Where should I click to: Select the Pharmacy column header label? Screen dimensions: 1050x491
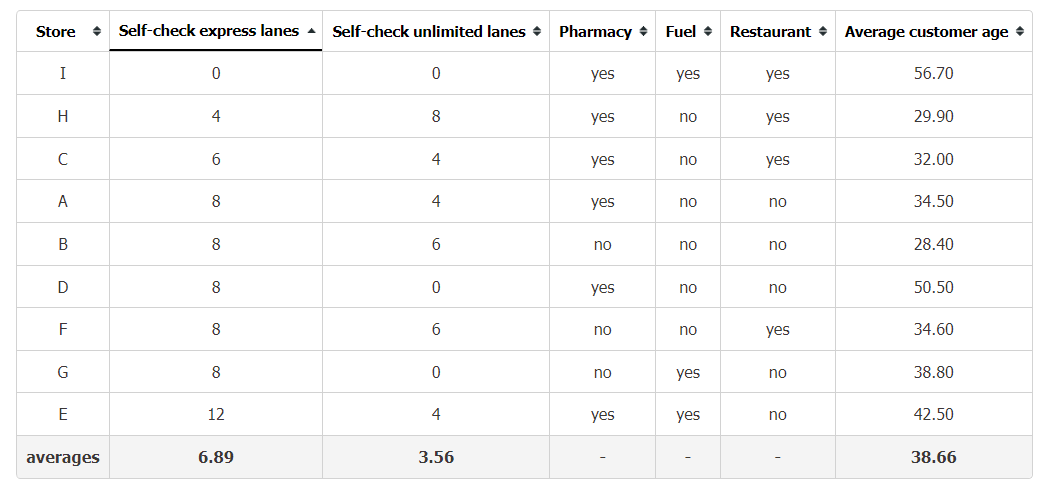595,31
